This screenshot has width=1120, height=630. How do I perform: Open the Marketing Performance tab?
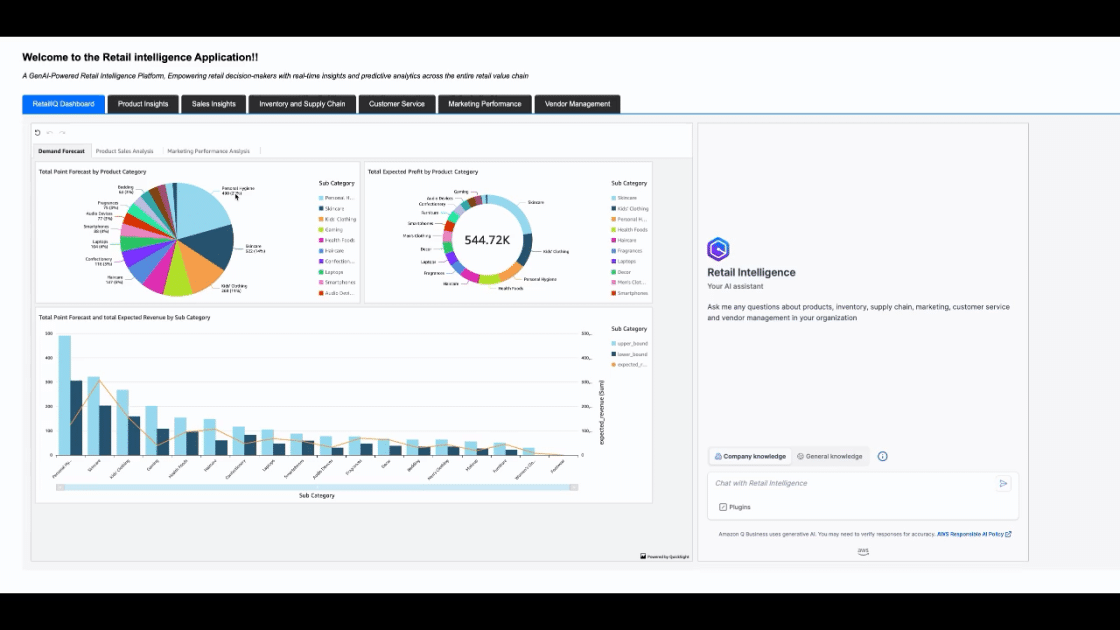[x=485, y=104]
